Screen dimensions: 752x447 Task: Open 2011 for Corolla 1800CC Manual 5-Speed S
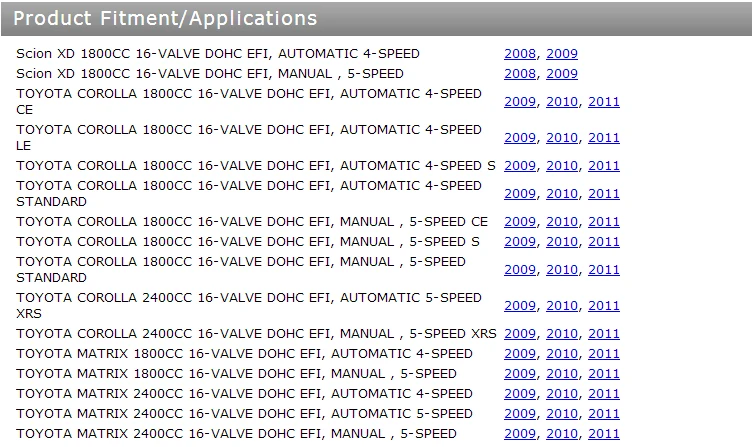point(604,242)
